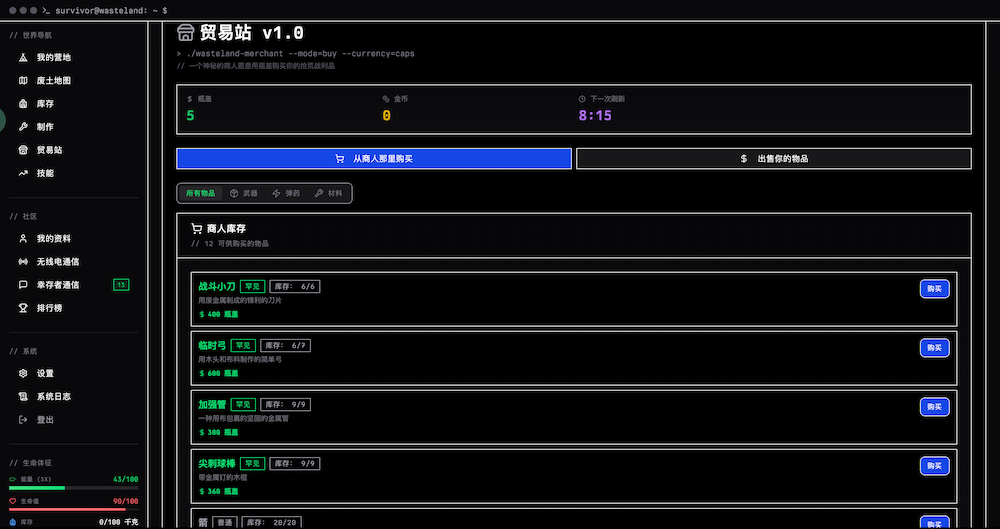
Task: Click the 排行榜 trophy icon
Action: [x=23, y=308]
